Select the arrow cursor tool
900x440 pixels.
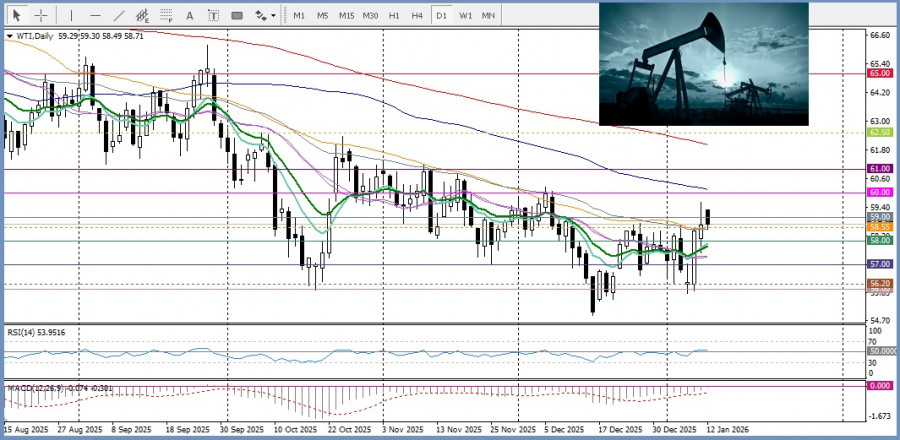[15, 15]
